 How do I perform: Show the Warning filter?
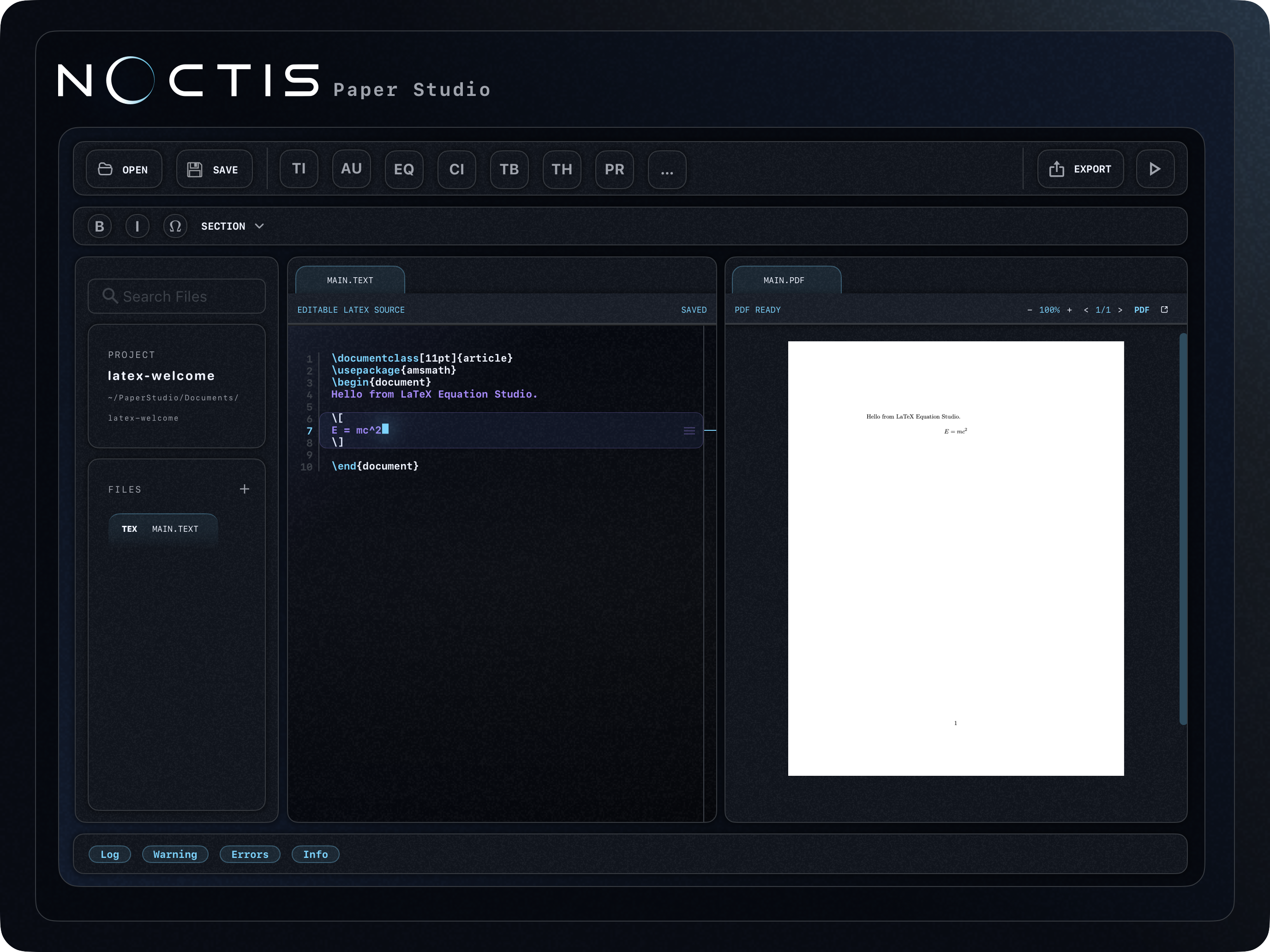175,854
